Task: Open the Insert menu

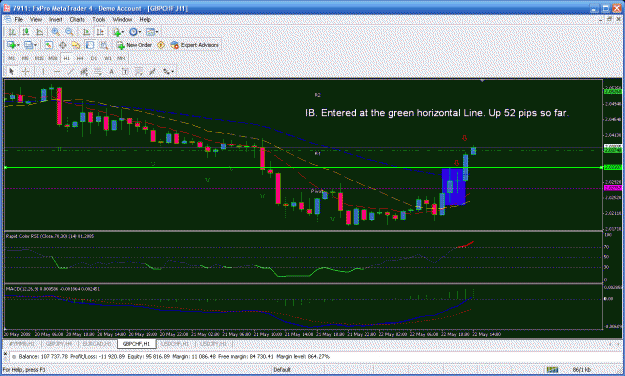Action: pos(55,19)
